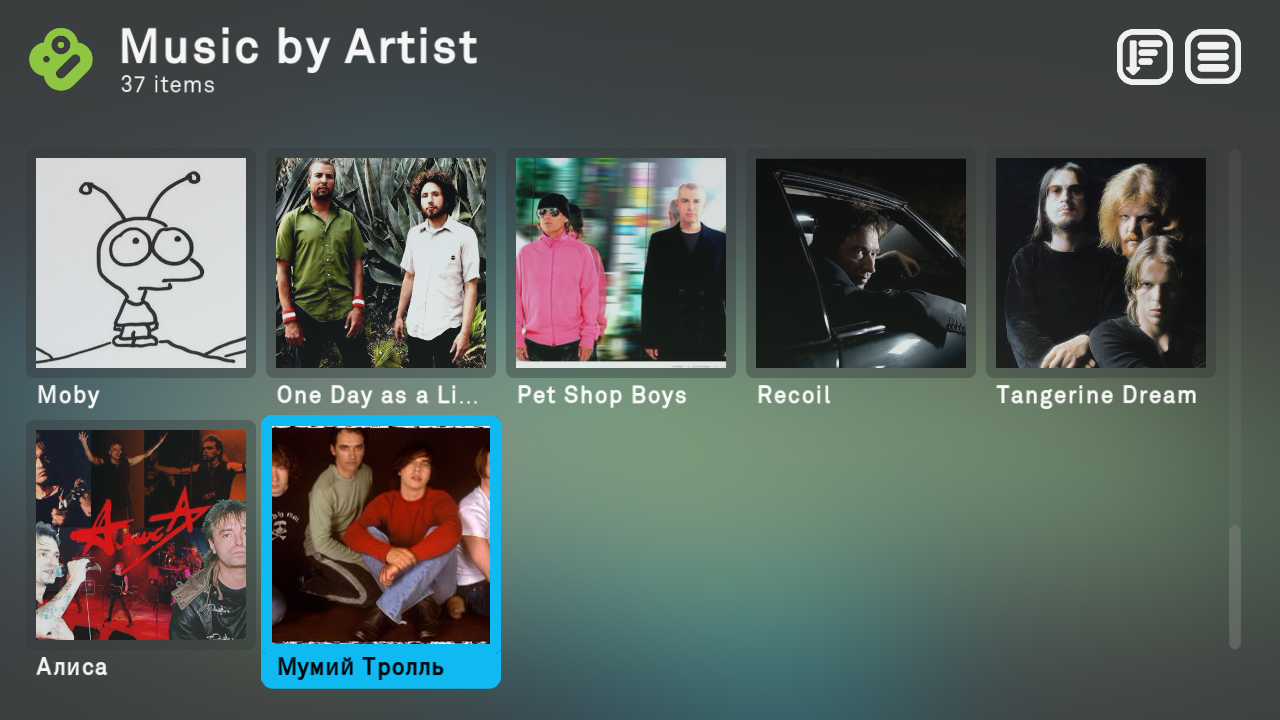Open the Алиса artist cover

point(141,535)
